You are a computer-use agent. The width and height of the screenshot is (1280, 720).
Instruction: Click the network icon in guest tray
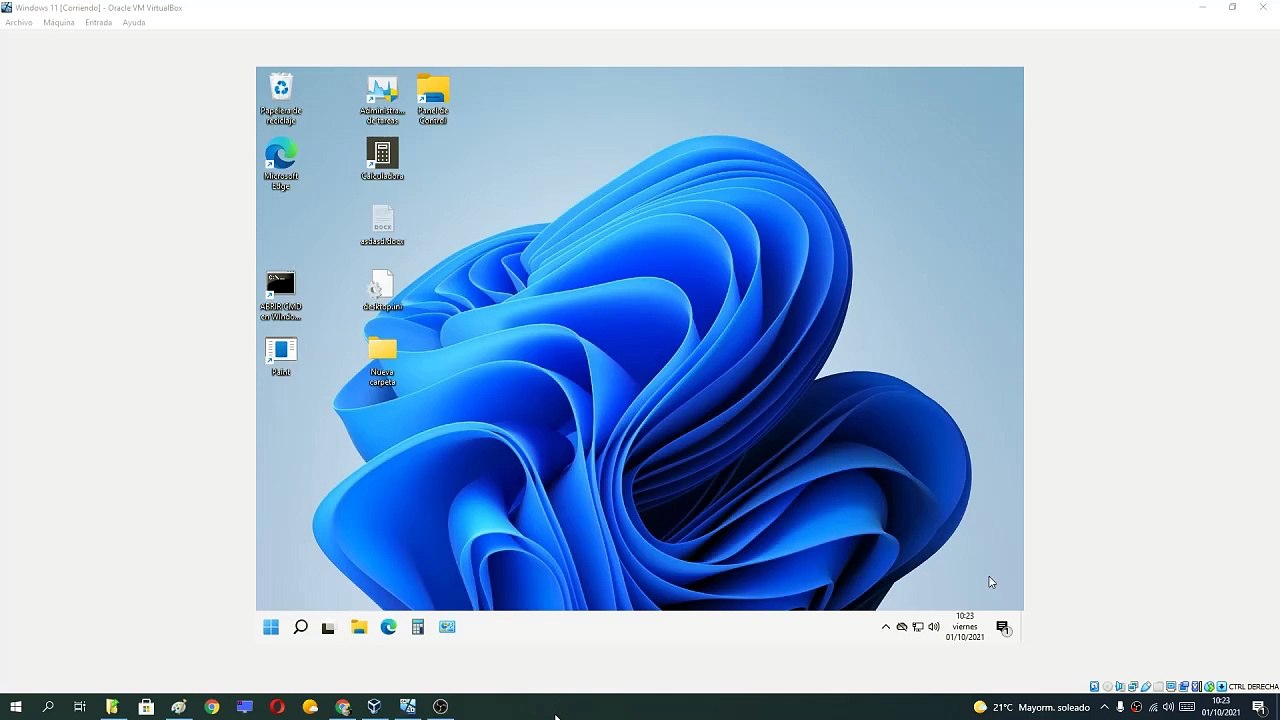point(918,627)
